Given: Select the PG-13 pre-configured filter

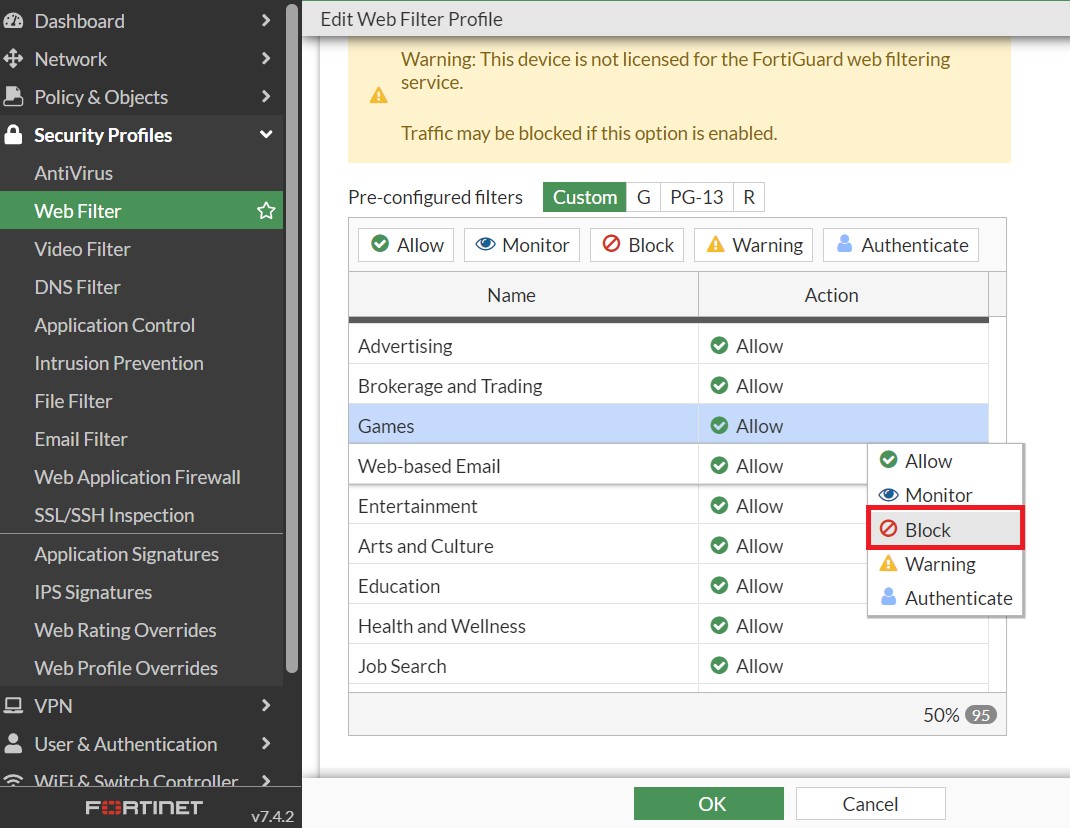Looking at the screenshot, I should (697, 197).
